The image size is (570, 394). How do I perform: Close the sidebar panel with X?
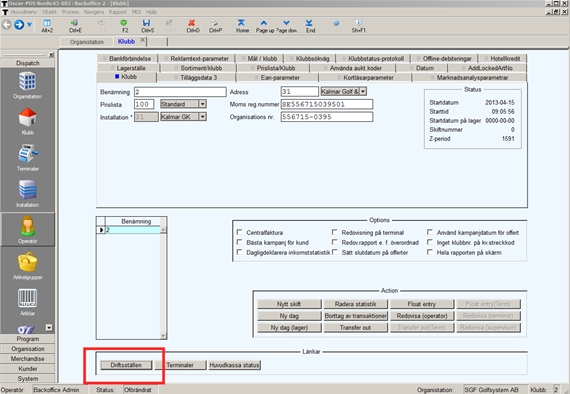pyautogui.click(x=51, y=55)
